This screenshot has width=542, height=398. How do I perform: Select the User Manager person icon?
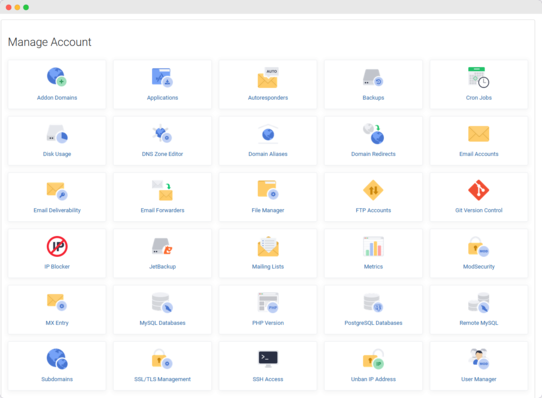tap(479, 359)
